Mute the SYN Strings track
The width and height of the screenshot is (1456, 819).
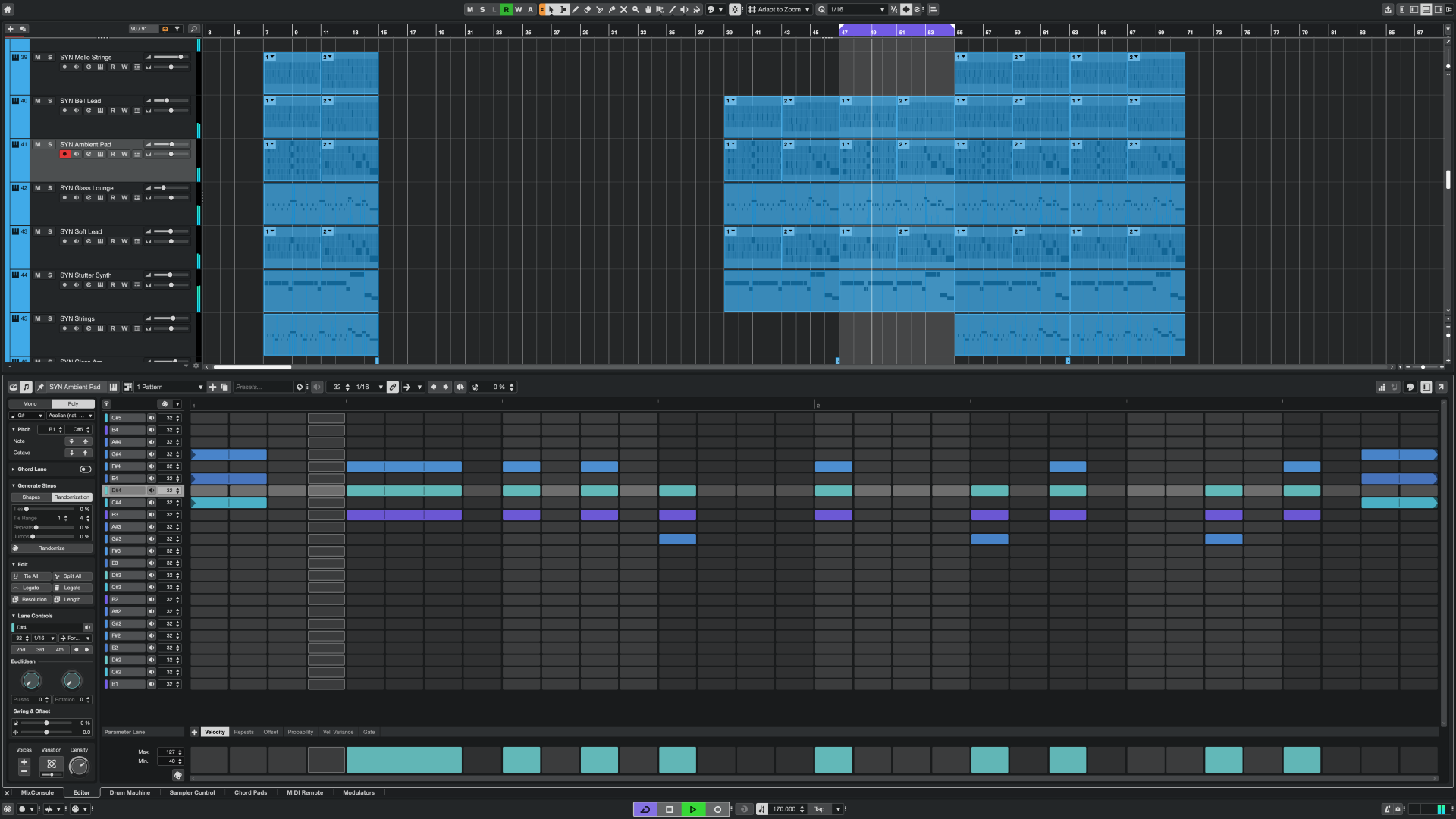tap(38, 318)
